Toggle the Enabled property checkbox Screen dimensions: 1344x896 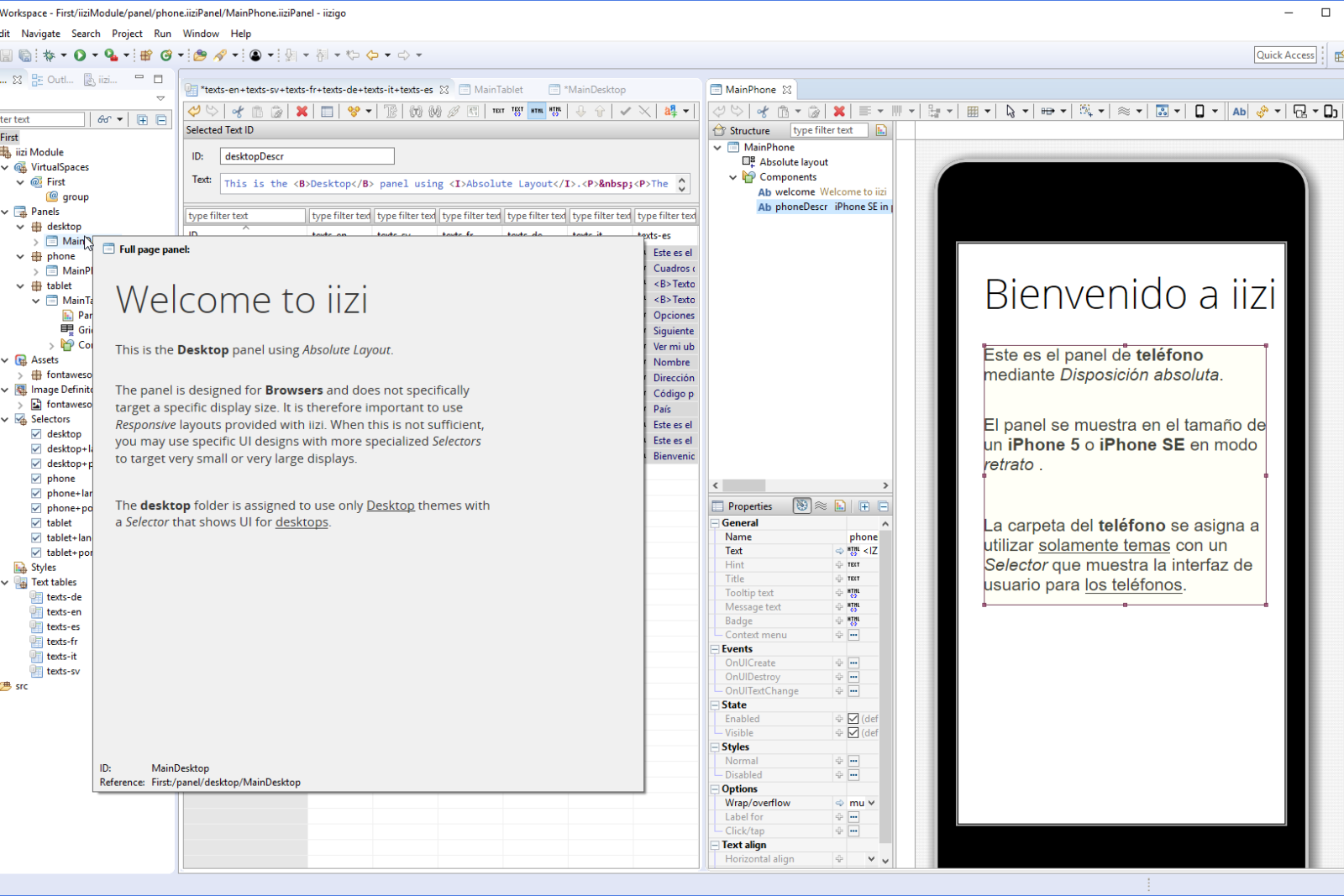(853, 719)
